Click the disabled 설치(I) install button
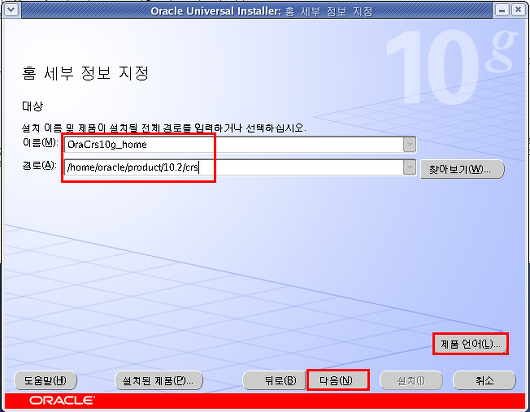530x412 pixels. pos(411,381)
